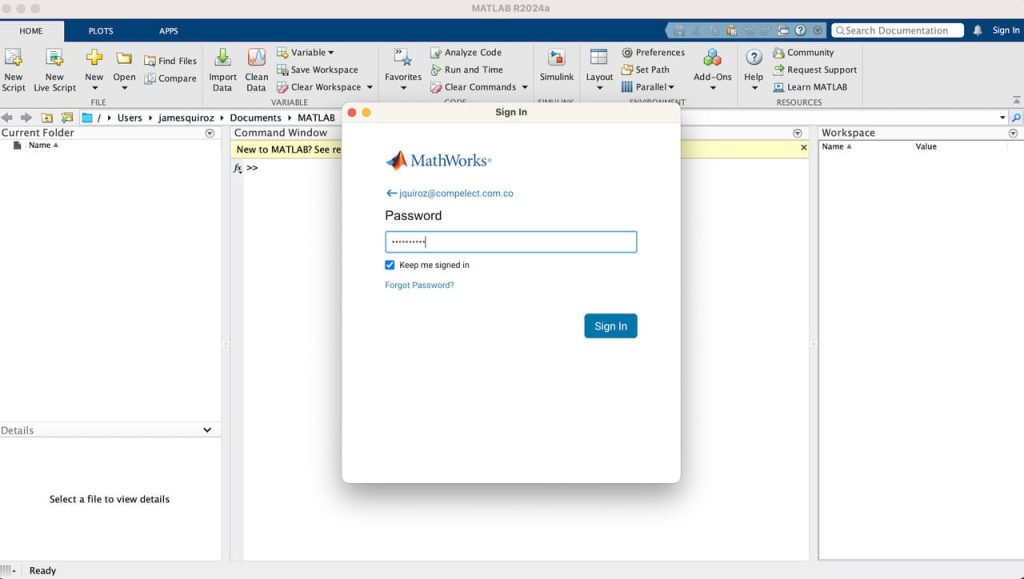Click Clear Commands
This screenshot has width=1024, height=579.
point(473,87)
